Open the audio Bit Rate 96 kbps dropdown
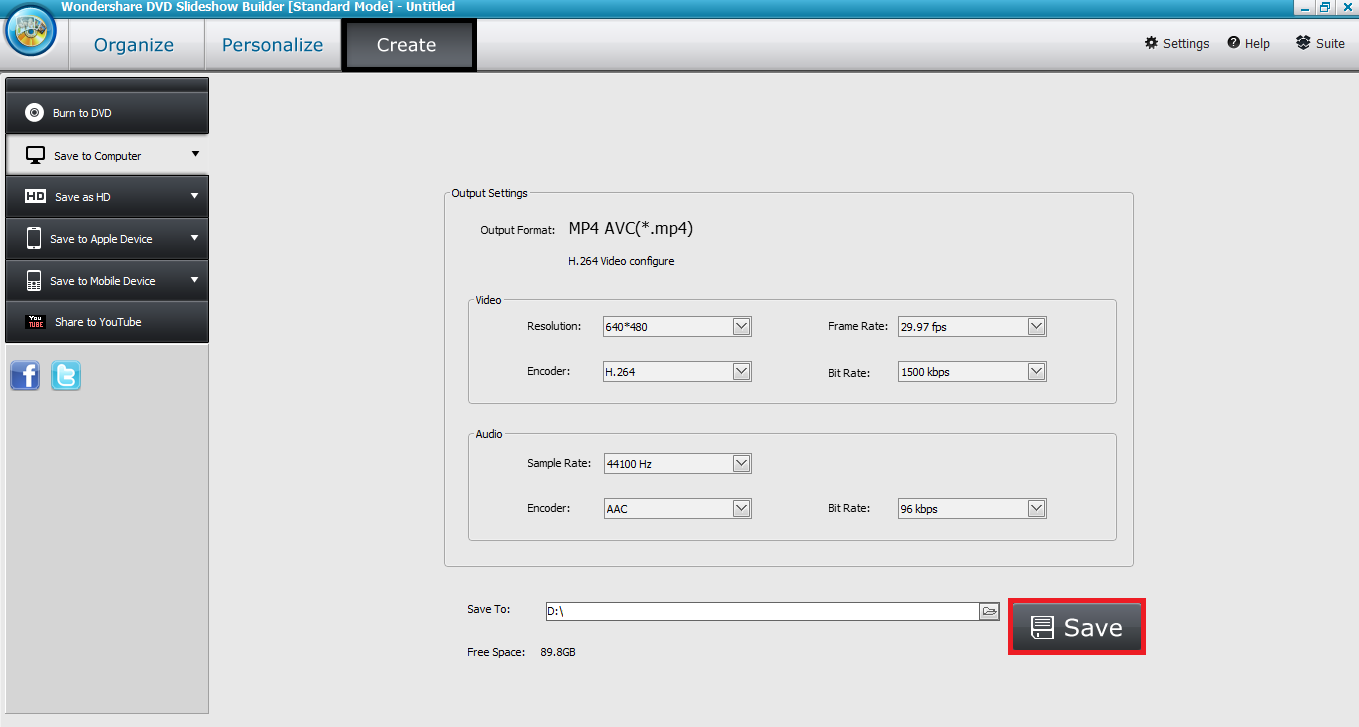The width and height of the screenshot is (1359, 727). (x=972, y=508)
